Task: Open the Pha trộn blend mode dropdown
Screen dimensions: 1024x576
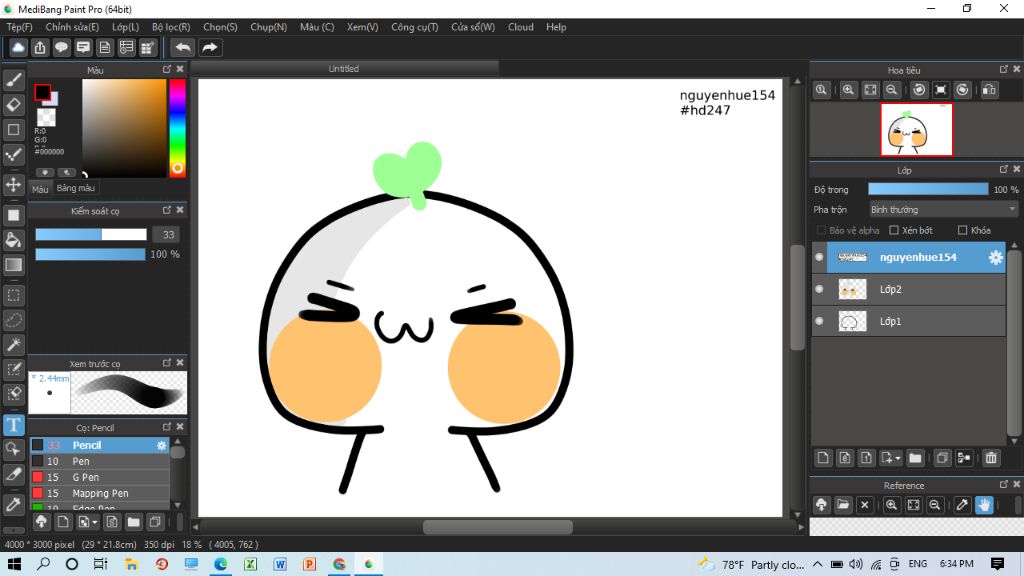Action: click(x=942, y=210)
